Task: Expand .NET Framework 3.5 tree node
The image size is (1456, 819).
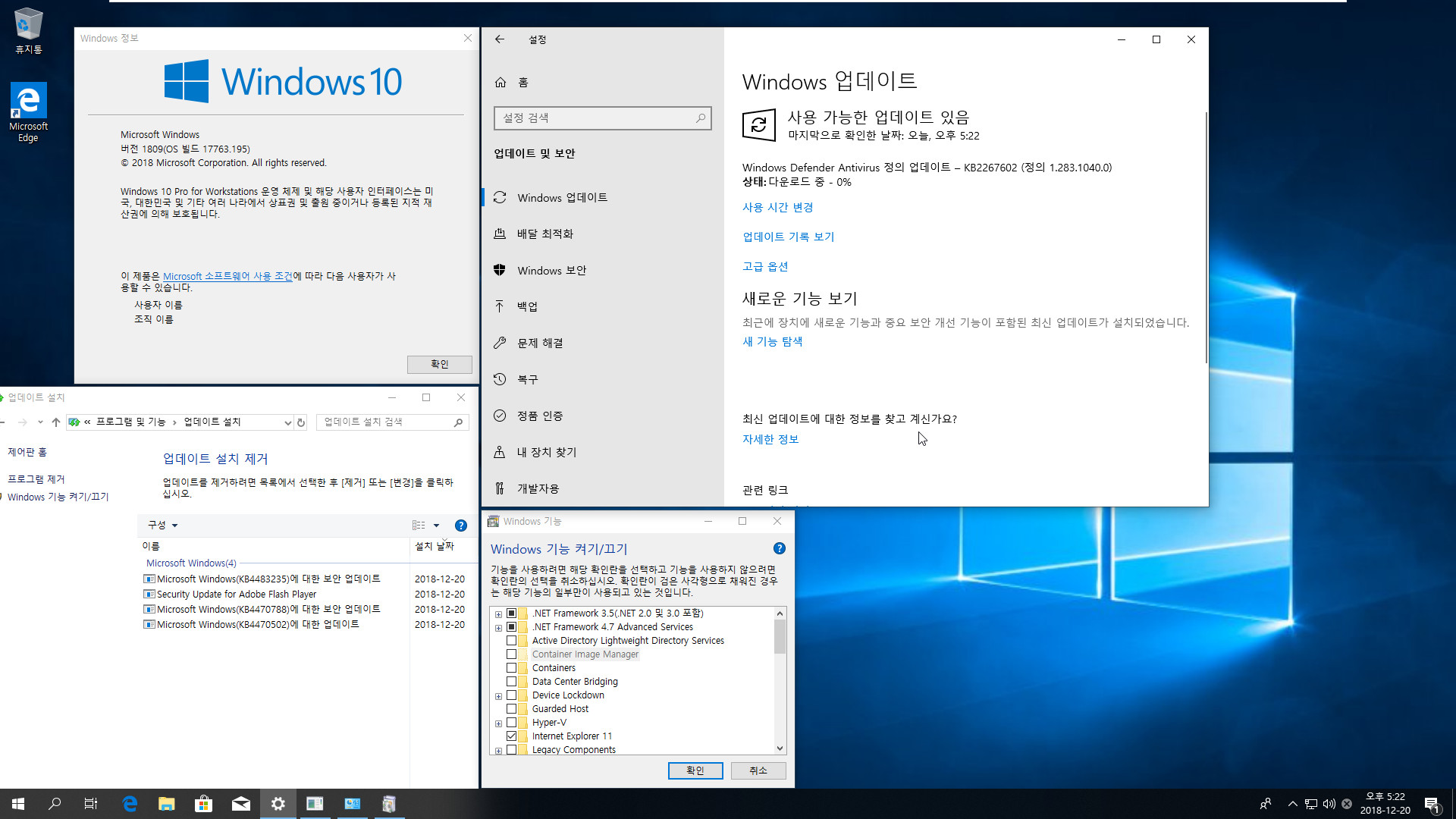Action: pyautogui.click(x=498, y=614)
